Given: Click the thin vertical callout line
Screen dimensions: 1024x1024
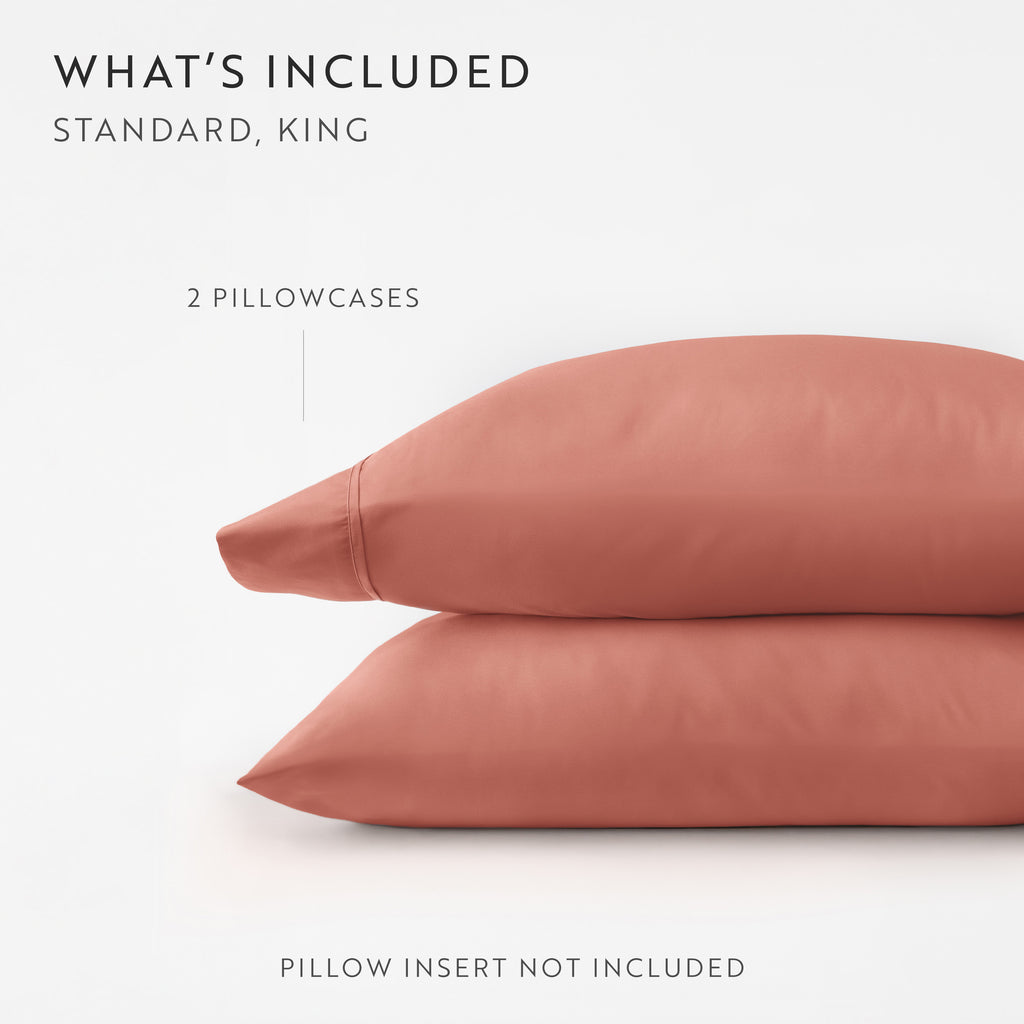Looking at the screenshot, I should [x=303, y=376].
